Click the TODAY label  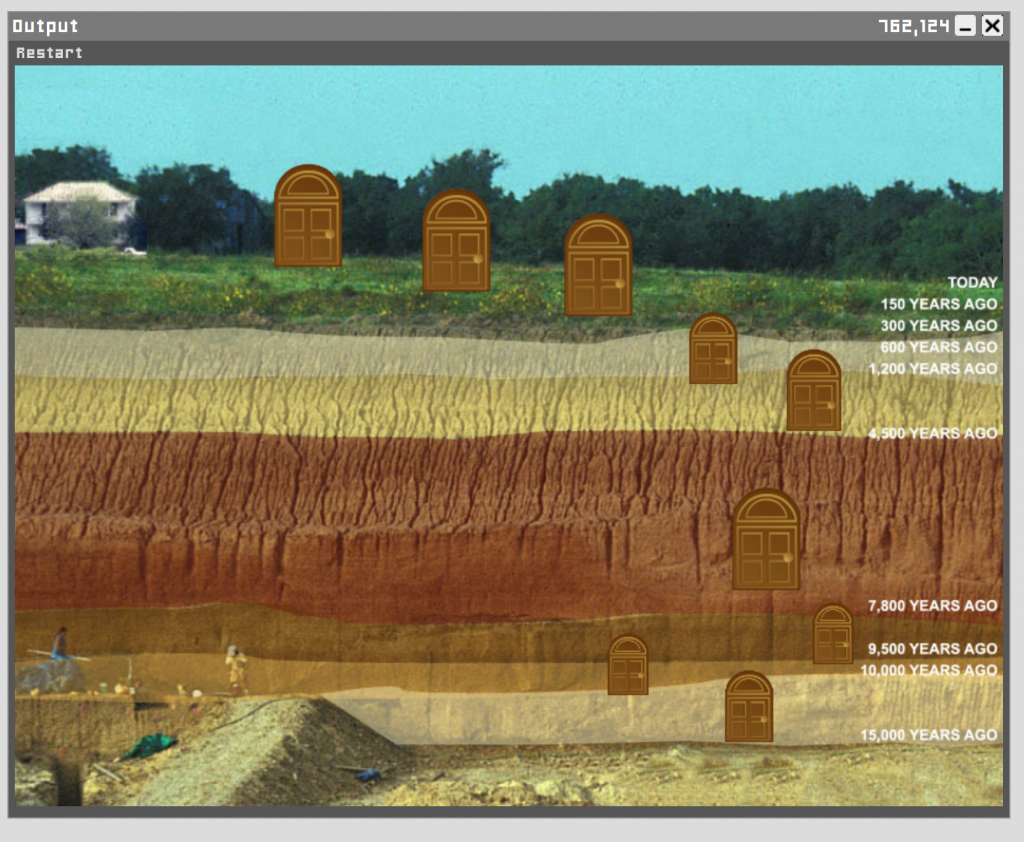coord(972,282)
